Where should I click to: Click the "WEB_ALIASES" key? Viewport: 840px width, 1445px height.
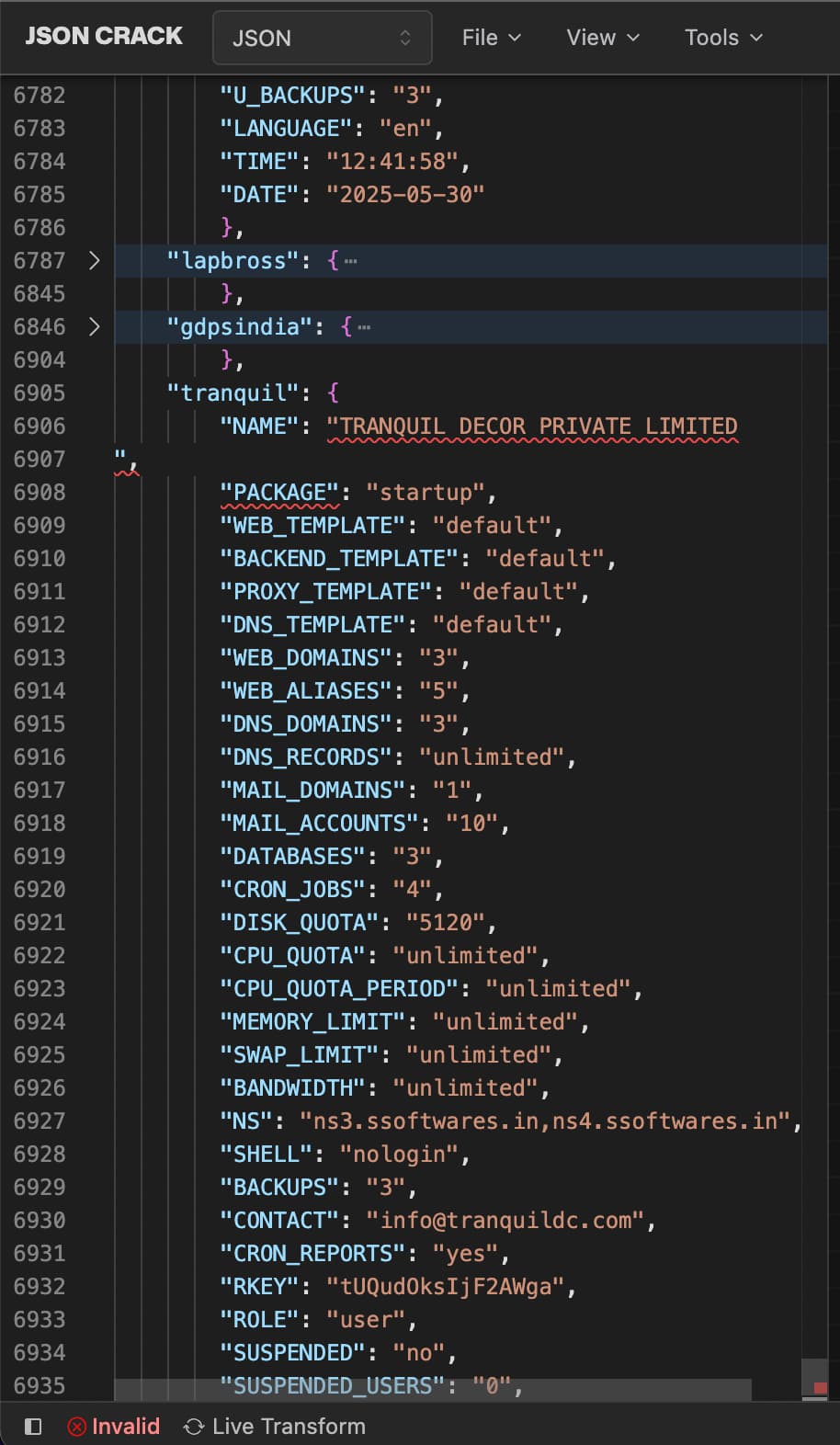(307, 690)
